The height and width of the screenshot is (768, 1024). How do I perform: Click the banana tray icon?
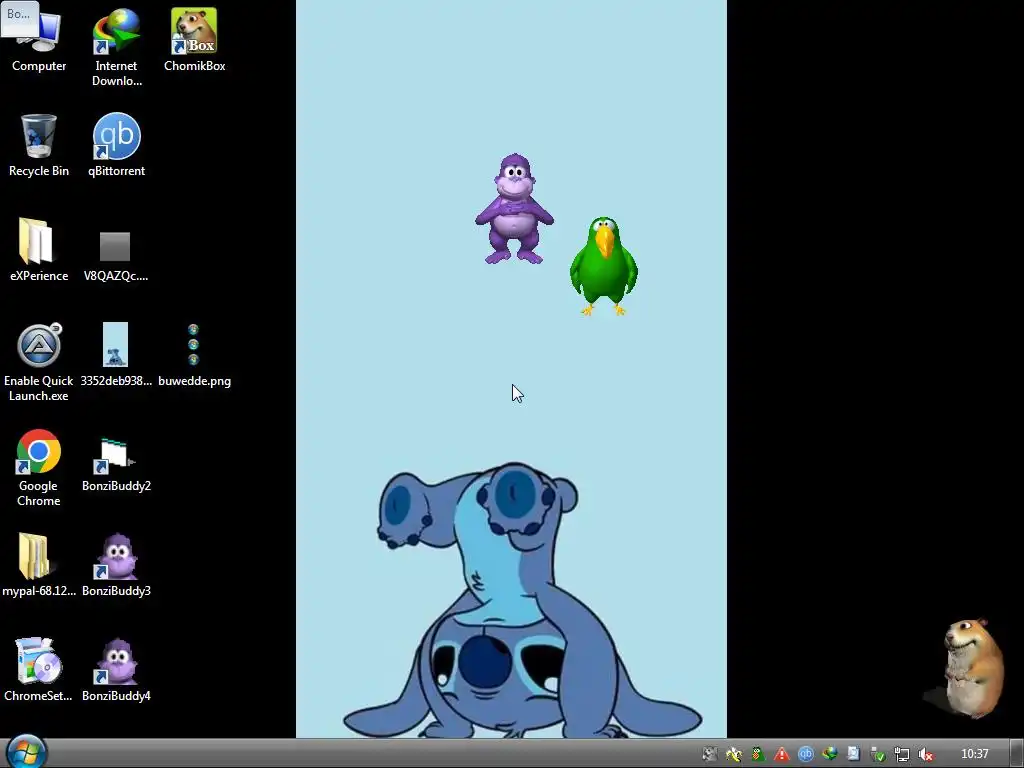(733, 754)
